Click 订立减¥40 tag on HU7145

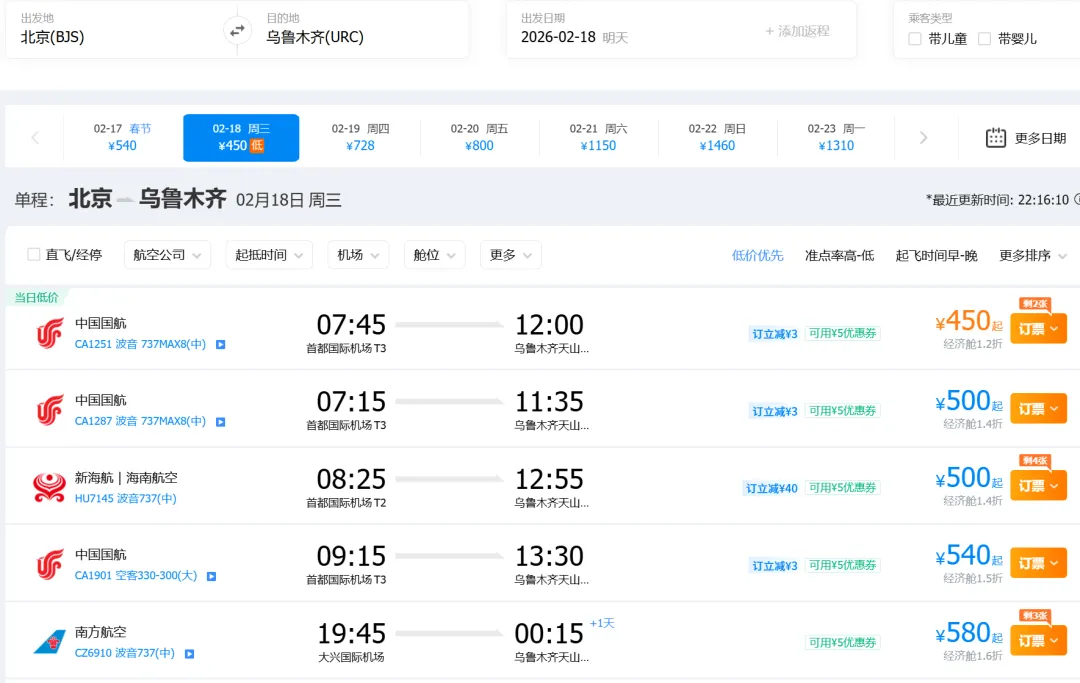click(772, 488)
